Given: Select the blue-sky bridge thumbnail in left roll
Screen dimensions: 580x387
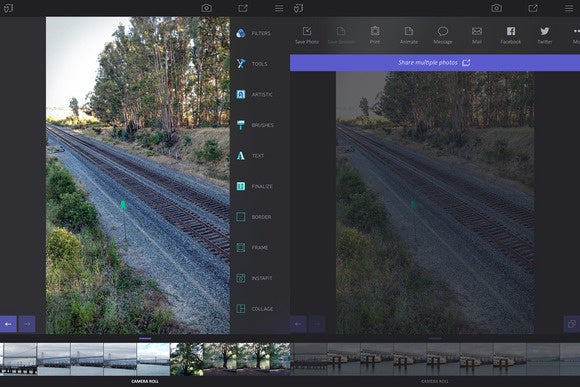Looking at the screenshot, I should point(153,359).
